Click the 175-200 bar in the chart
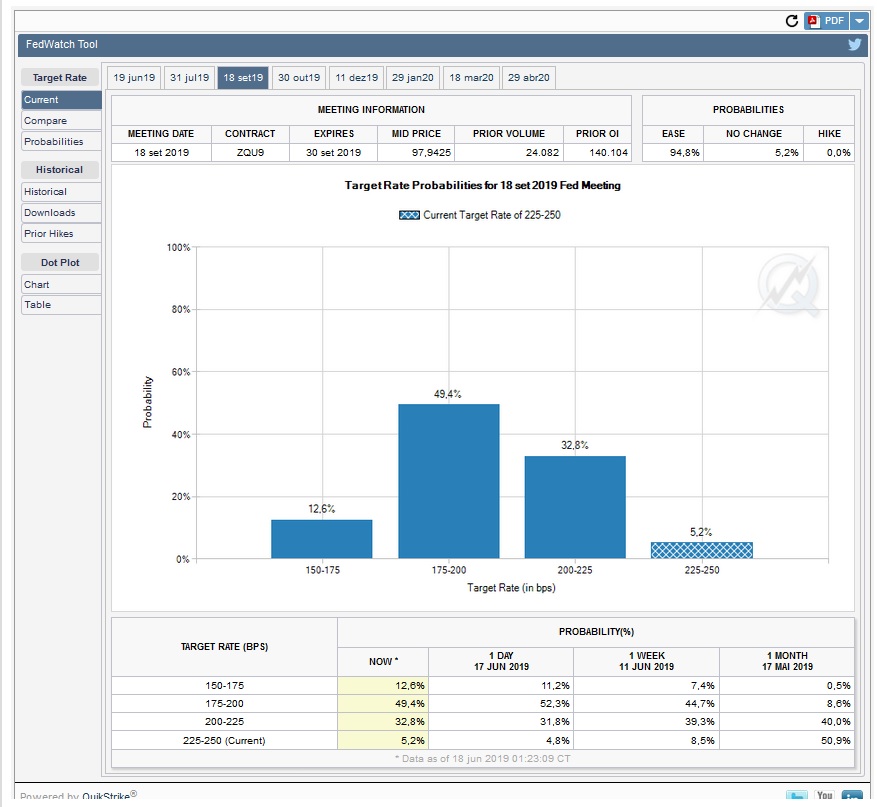This screenshot has height=807, width=877. pos(448,480)
